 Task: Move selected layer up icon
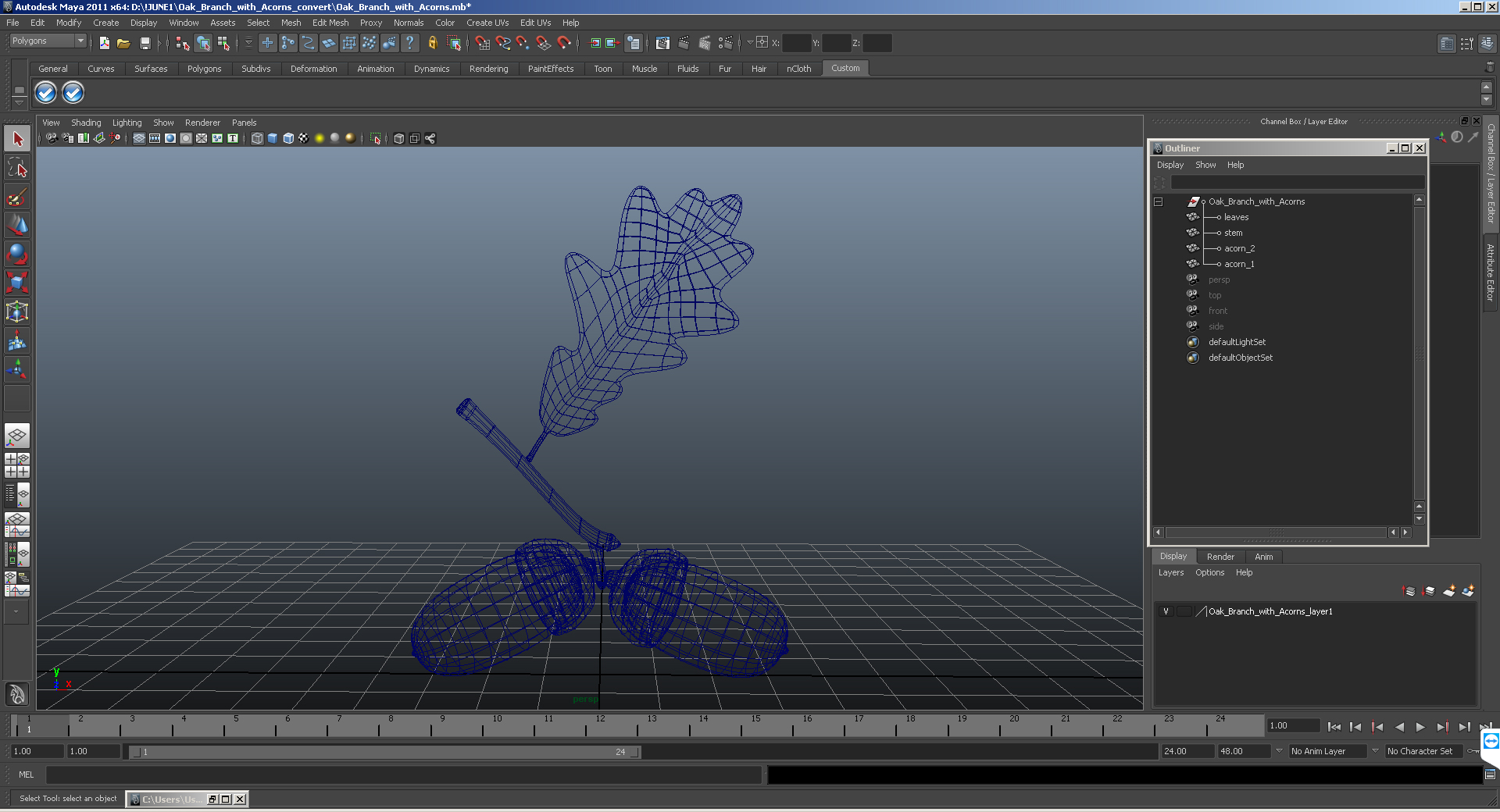(x=1409, y=591)
